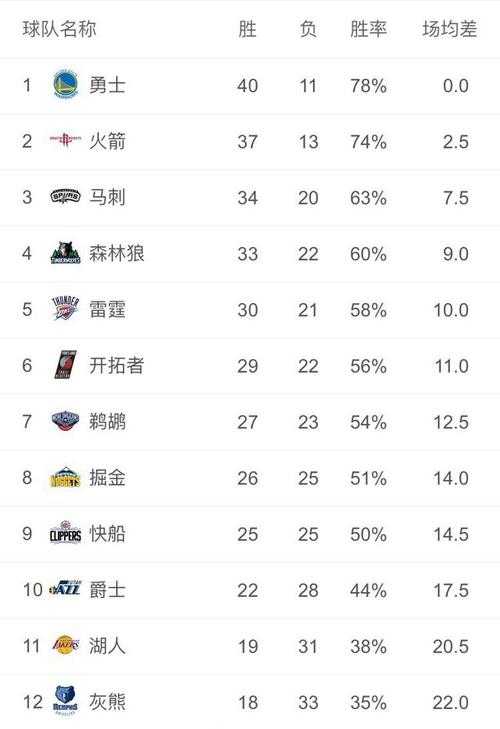Click the Timberwolves team logo
500x729 pixels.
coord(66,253)
